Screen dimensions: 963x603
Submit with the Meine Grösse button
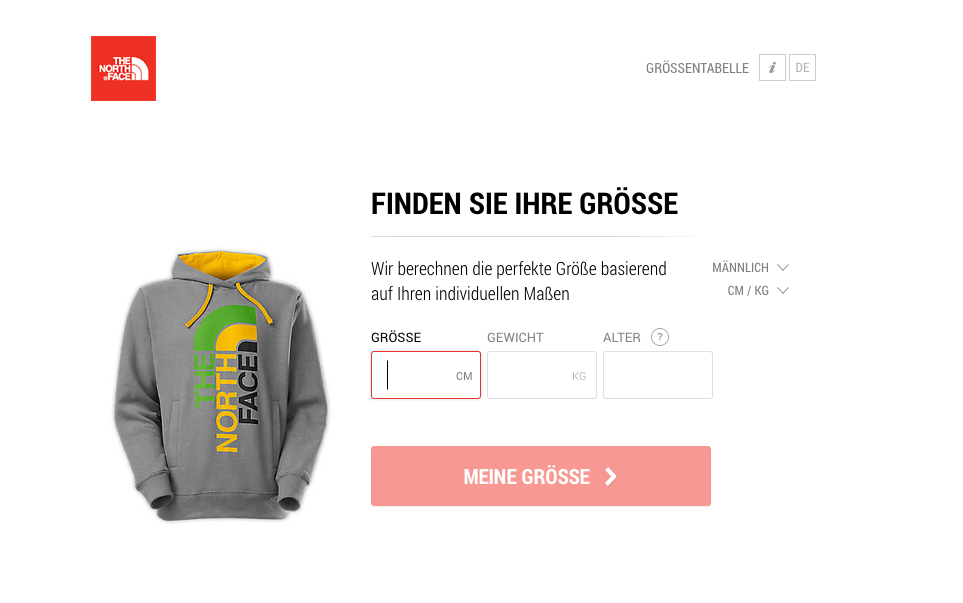[x=540, y=476]
